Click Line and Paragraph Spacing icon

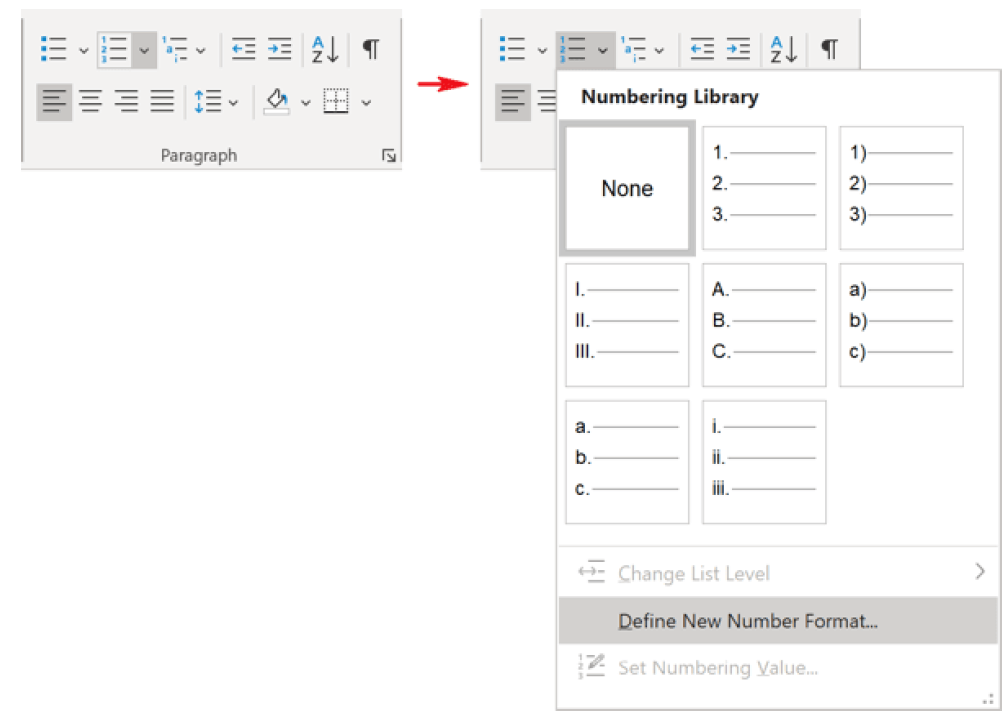pos(208,102)
